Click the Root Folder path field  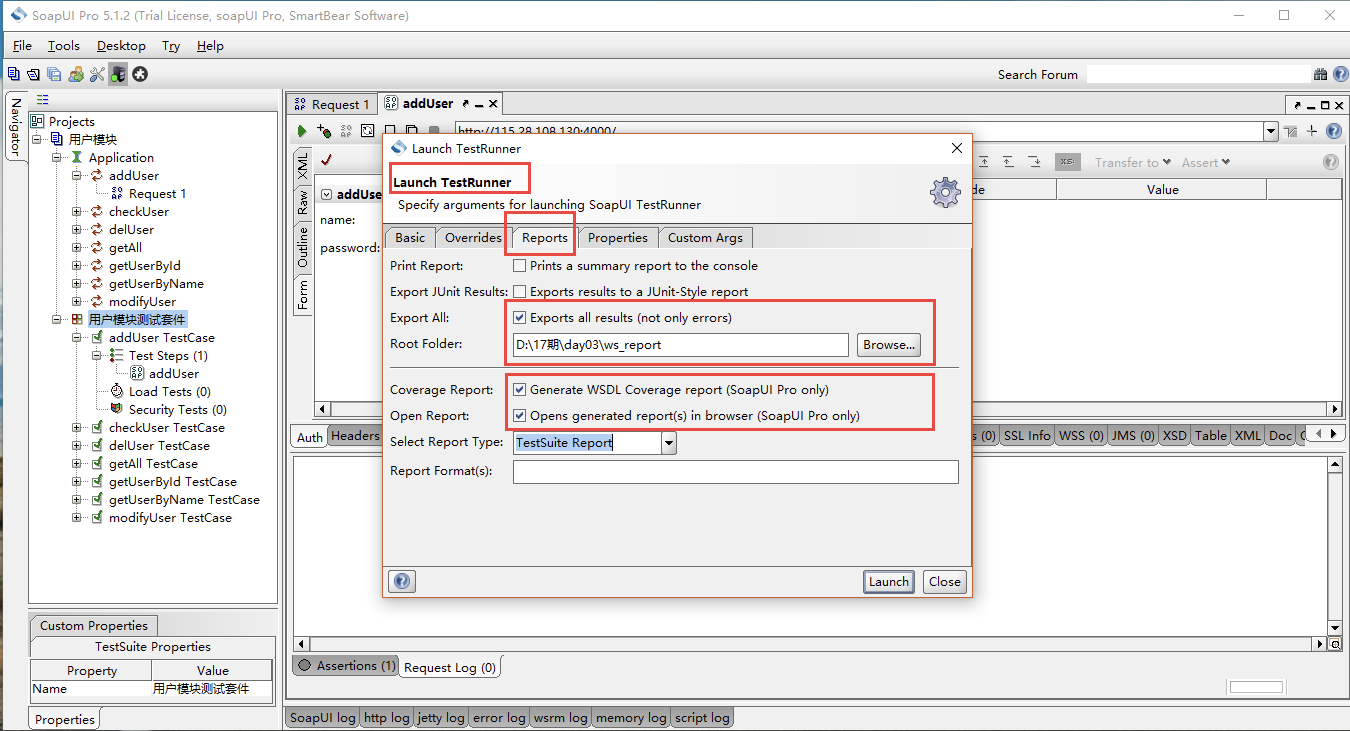click(680, 345)
